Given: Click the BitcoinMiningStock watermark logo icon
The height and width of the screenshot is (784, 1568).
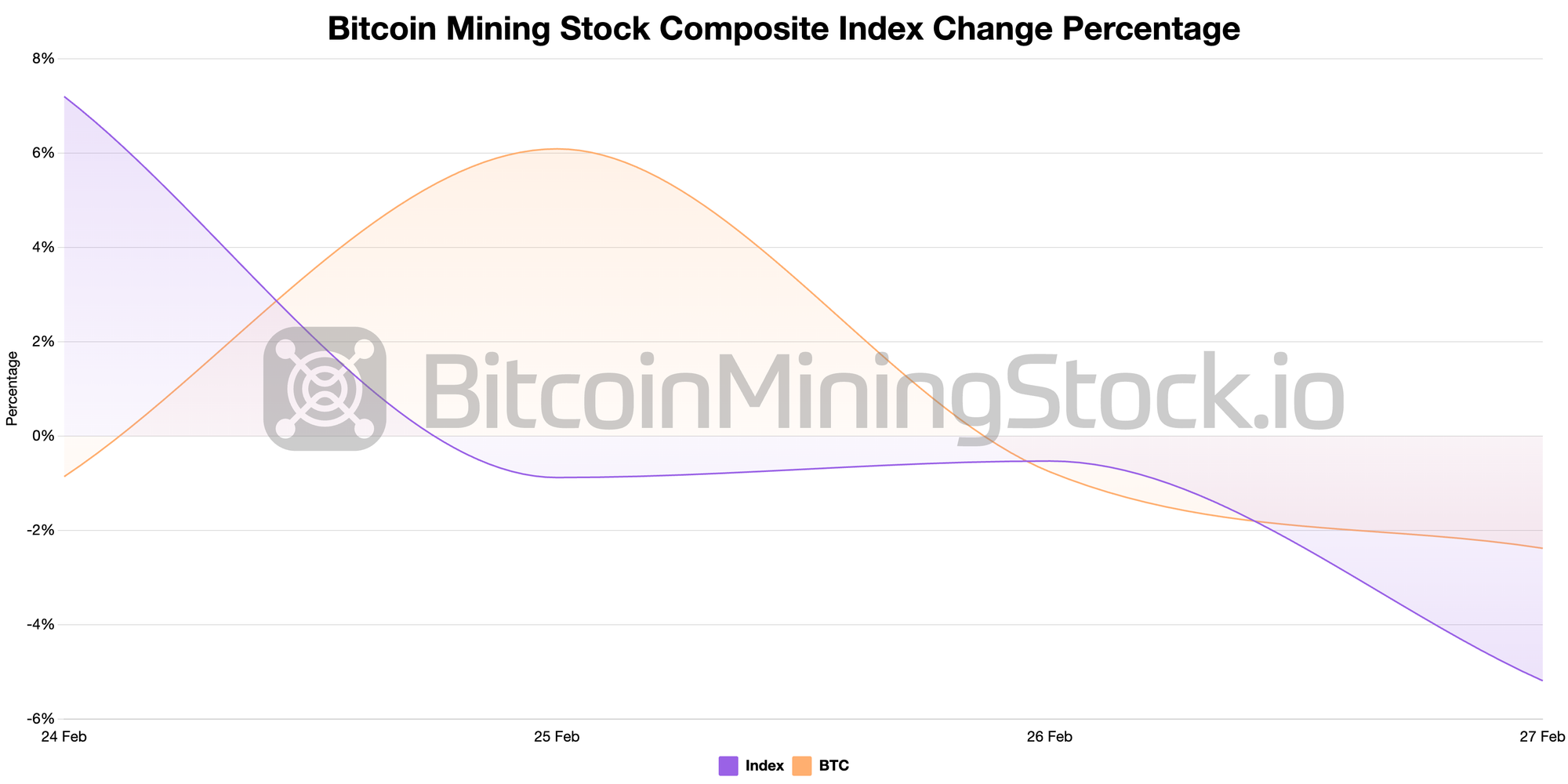Looking at the screenshot, I should tap(325, 389).
